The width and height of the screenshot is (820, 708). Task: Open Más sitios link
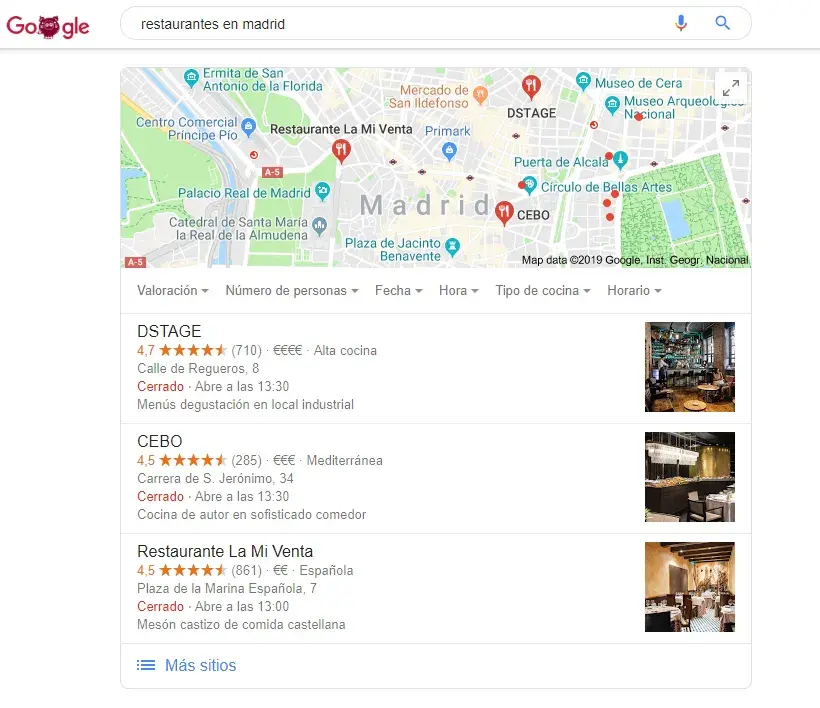(200, 665)
